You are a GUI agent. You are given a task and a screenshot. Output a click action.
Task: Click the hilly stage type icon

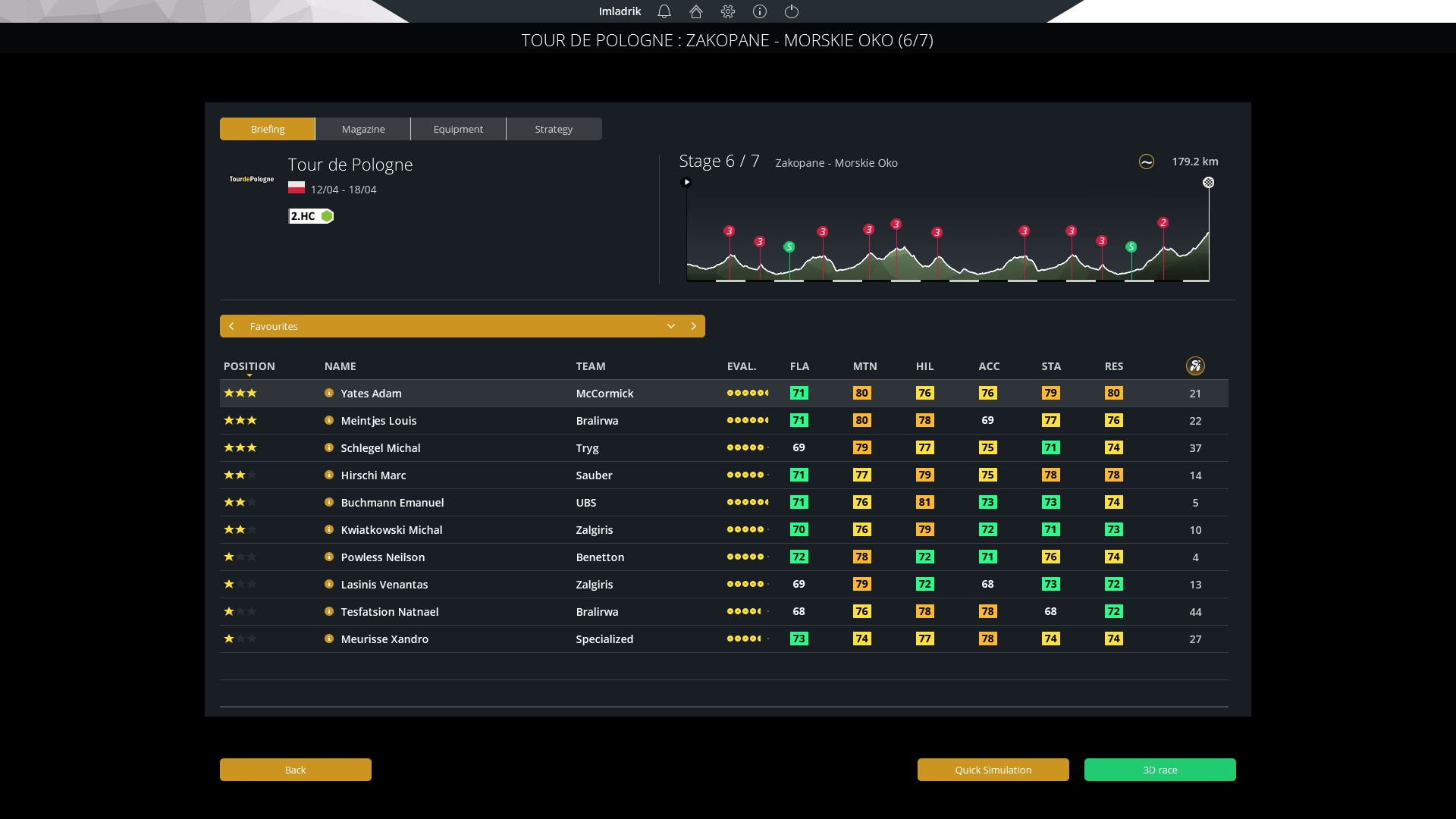pyautogui.click(x=1147, y=162)
